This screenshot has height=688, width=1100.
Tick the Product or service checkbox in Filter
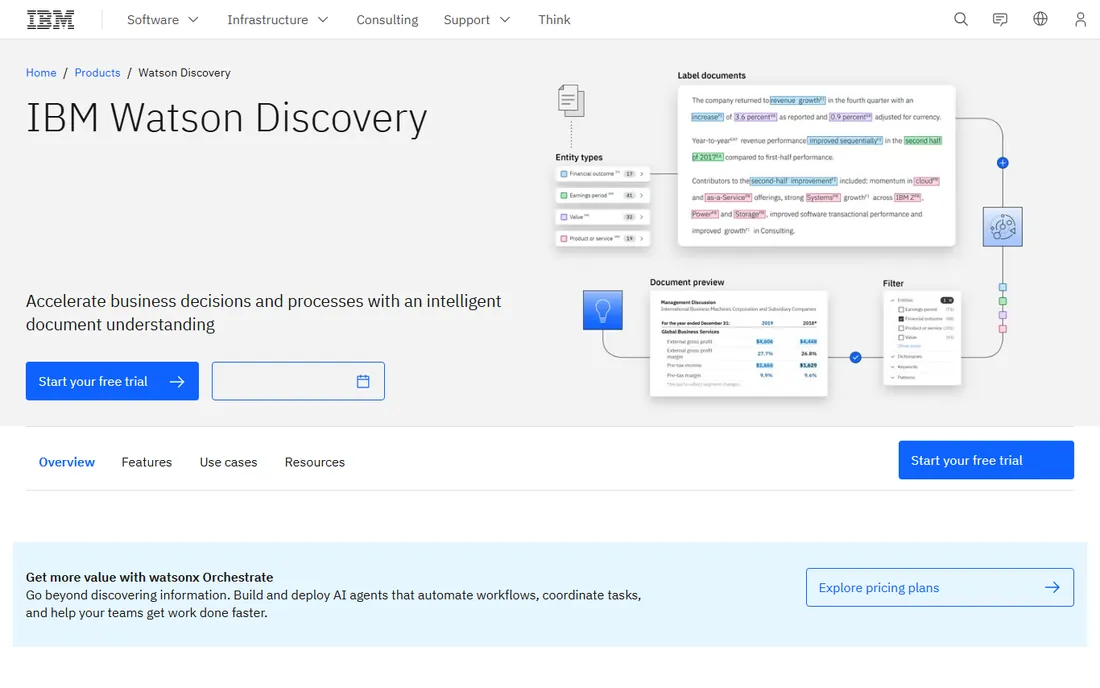(x=901, y=328)
